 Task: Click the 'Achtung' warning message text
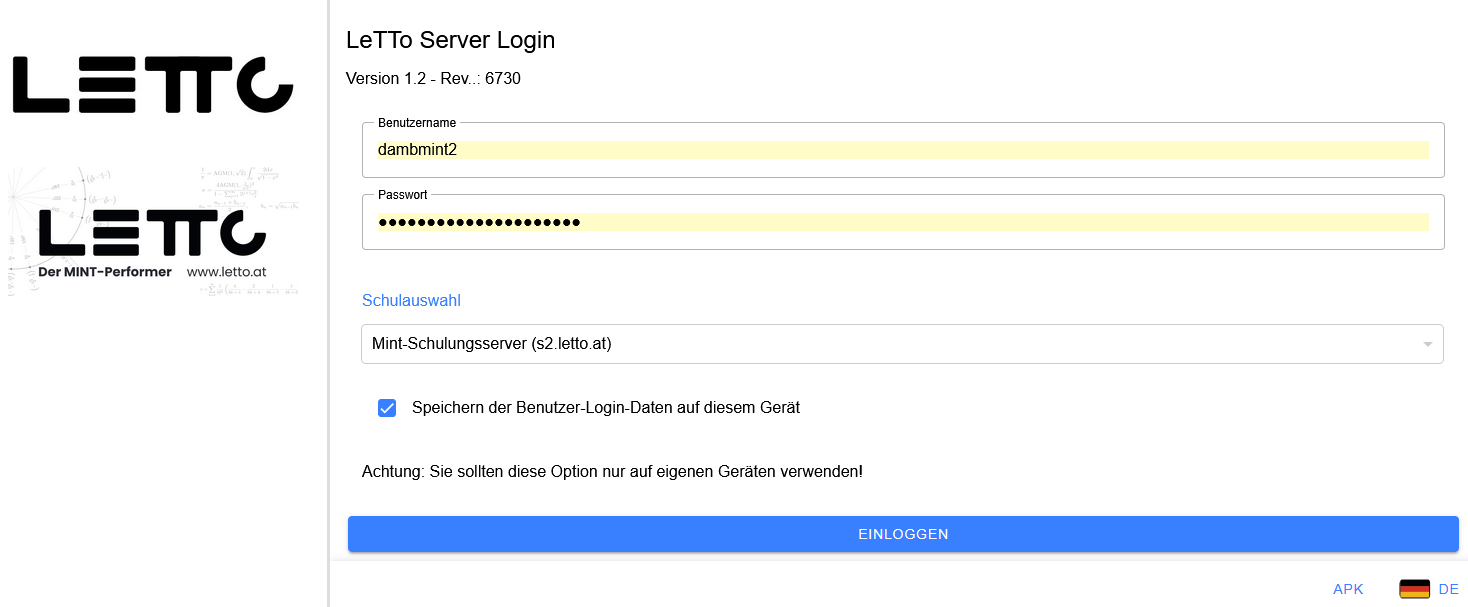611,470
